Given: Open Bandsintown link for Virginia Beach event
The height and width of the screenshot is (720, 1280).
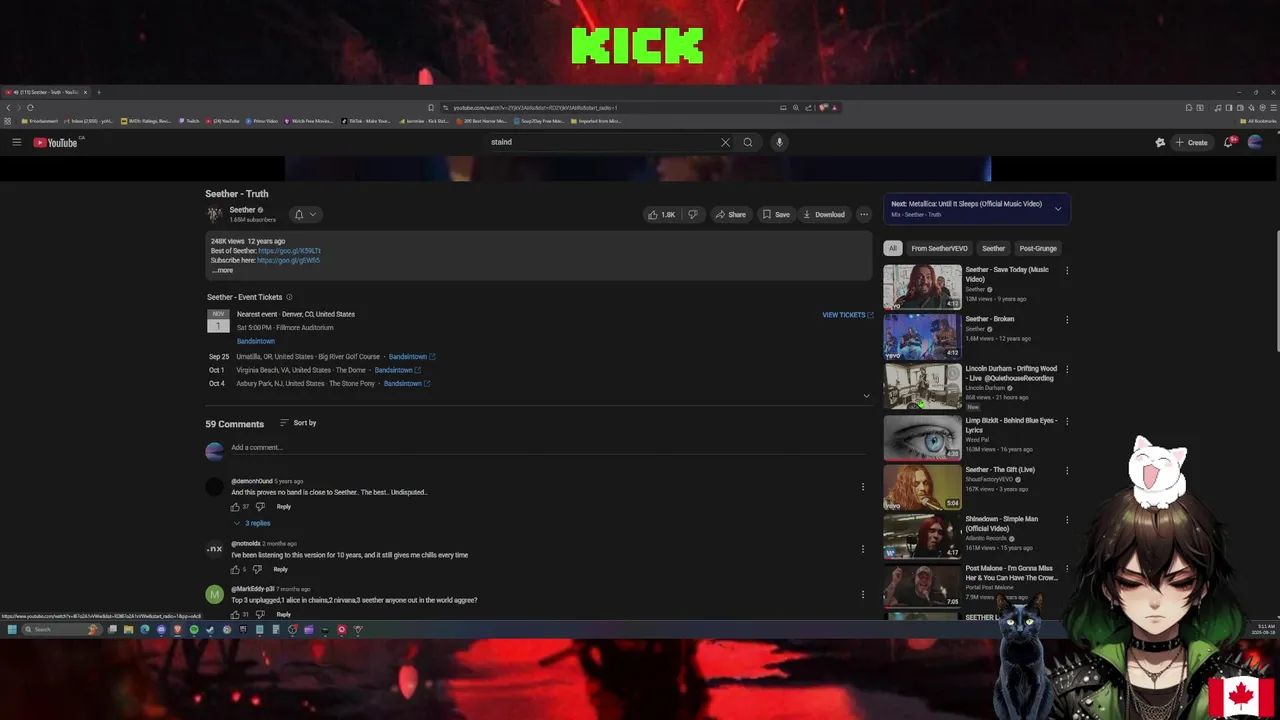Looking at the screenshot, I should click(397, 370).
